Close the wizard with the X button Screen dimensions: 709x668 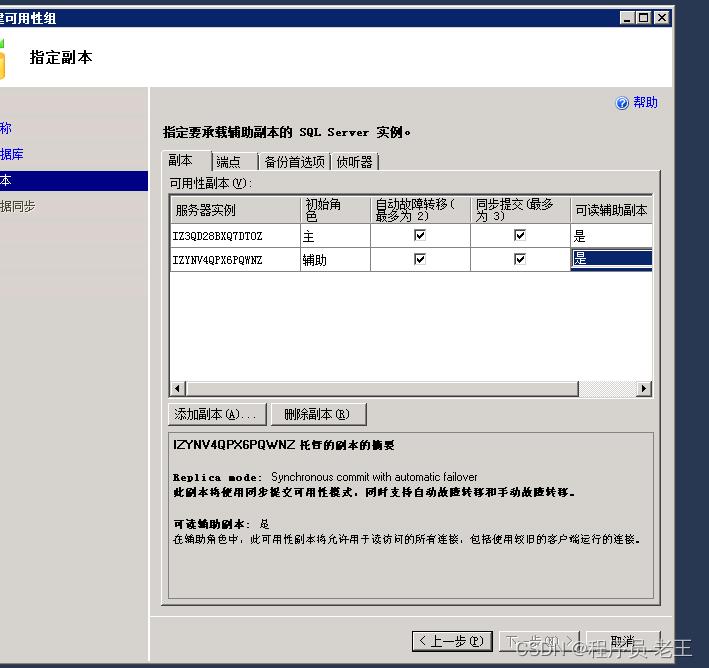tap(662, 17)
